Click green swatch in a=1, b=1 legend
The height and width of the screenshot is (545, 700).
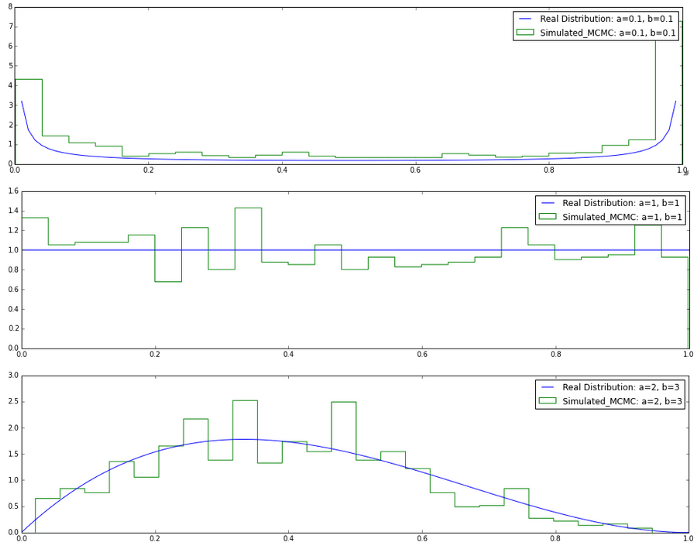(x=550, y=217)
